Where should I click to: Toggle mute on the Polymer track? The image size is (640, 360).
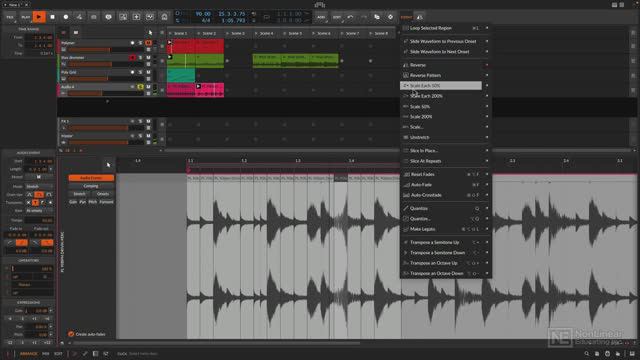(148, 43)
